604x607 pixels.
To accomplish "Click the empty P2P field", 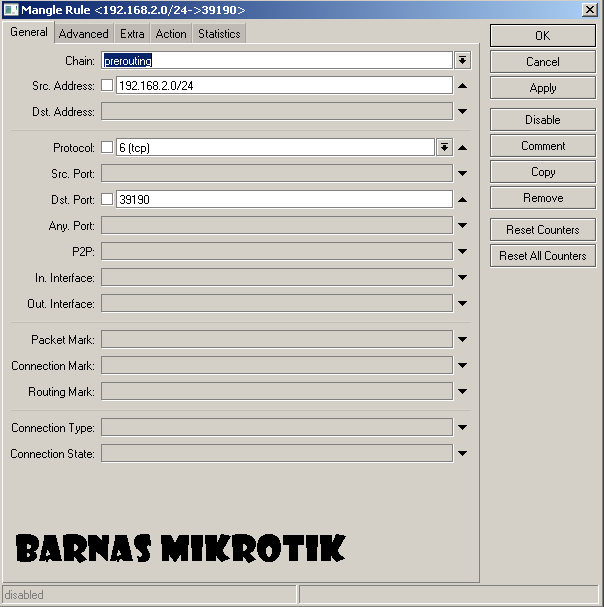I will point(277,251).
